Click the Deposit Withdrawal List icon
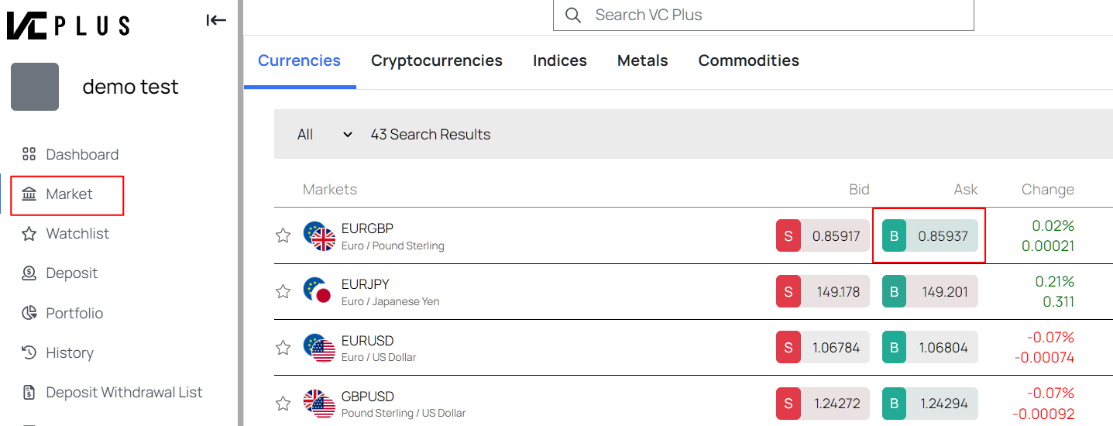The height and width of the screenshot is (426, 1113). pyautogui.click(x=29, y=392)
